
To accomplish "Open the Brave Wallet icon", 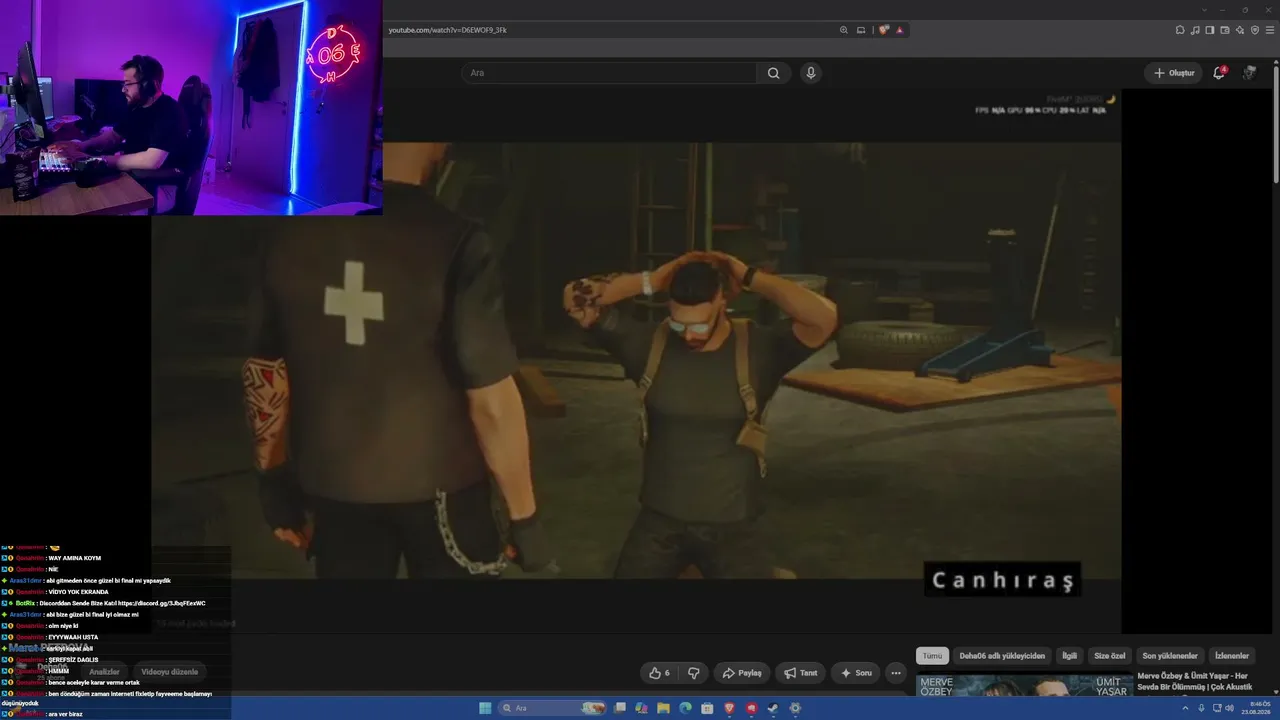I will tap(1225, 30).
